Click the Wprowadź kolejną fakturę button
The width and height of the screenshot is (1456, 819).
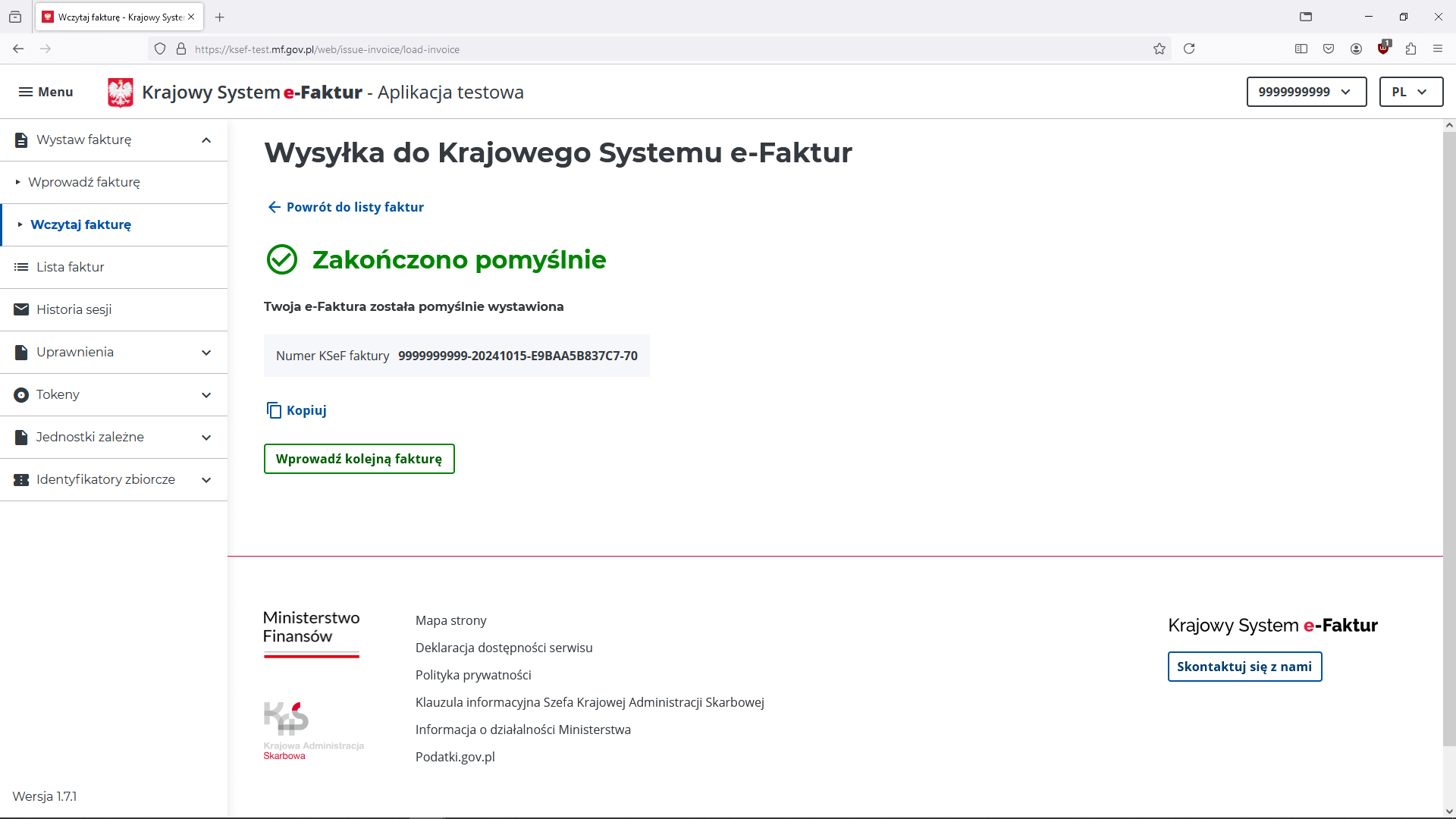click(359, 459)
